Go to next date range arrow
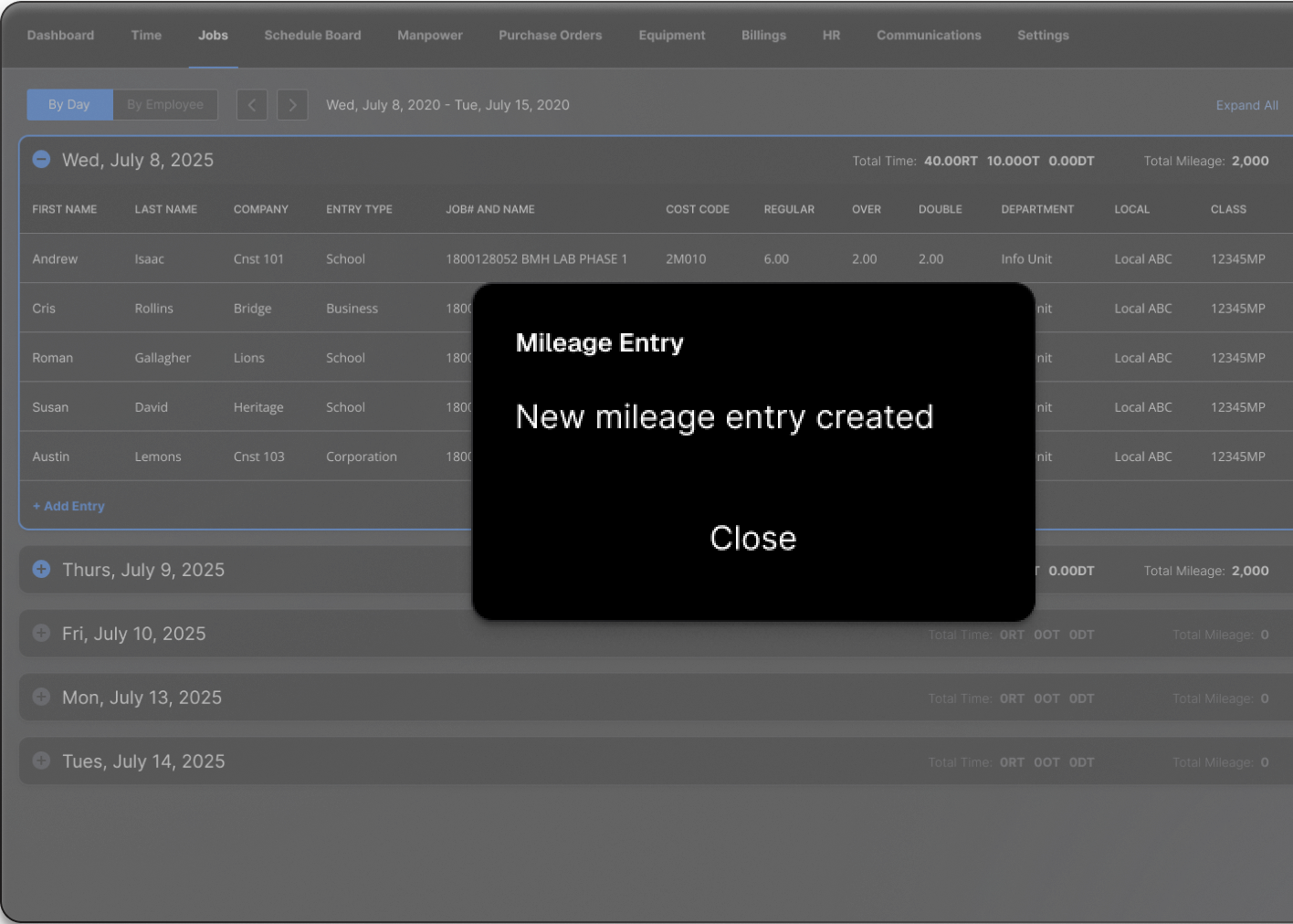1293x924 pixels. click(x=292, y=105)
